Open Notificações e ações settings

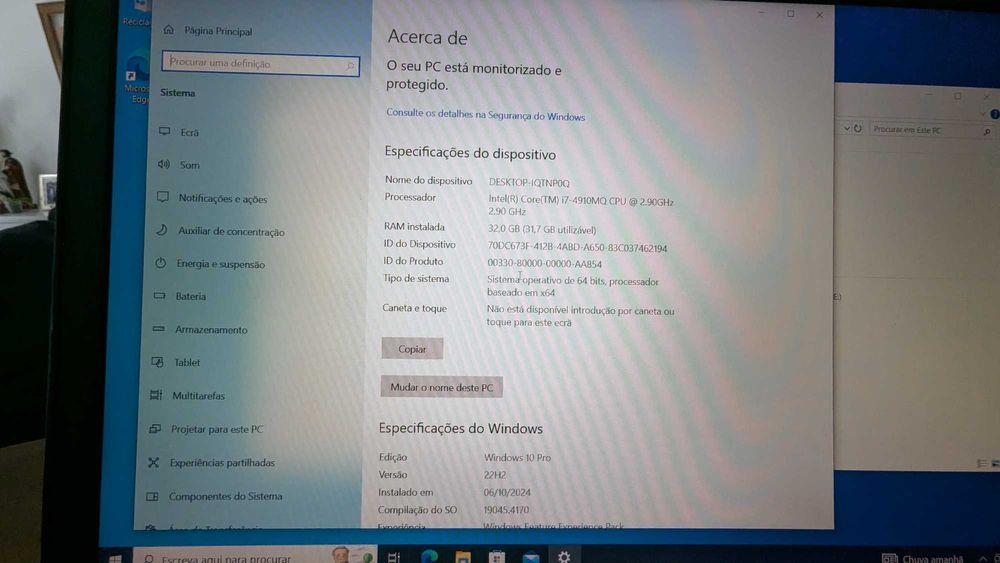223,198
